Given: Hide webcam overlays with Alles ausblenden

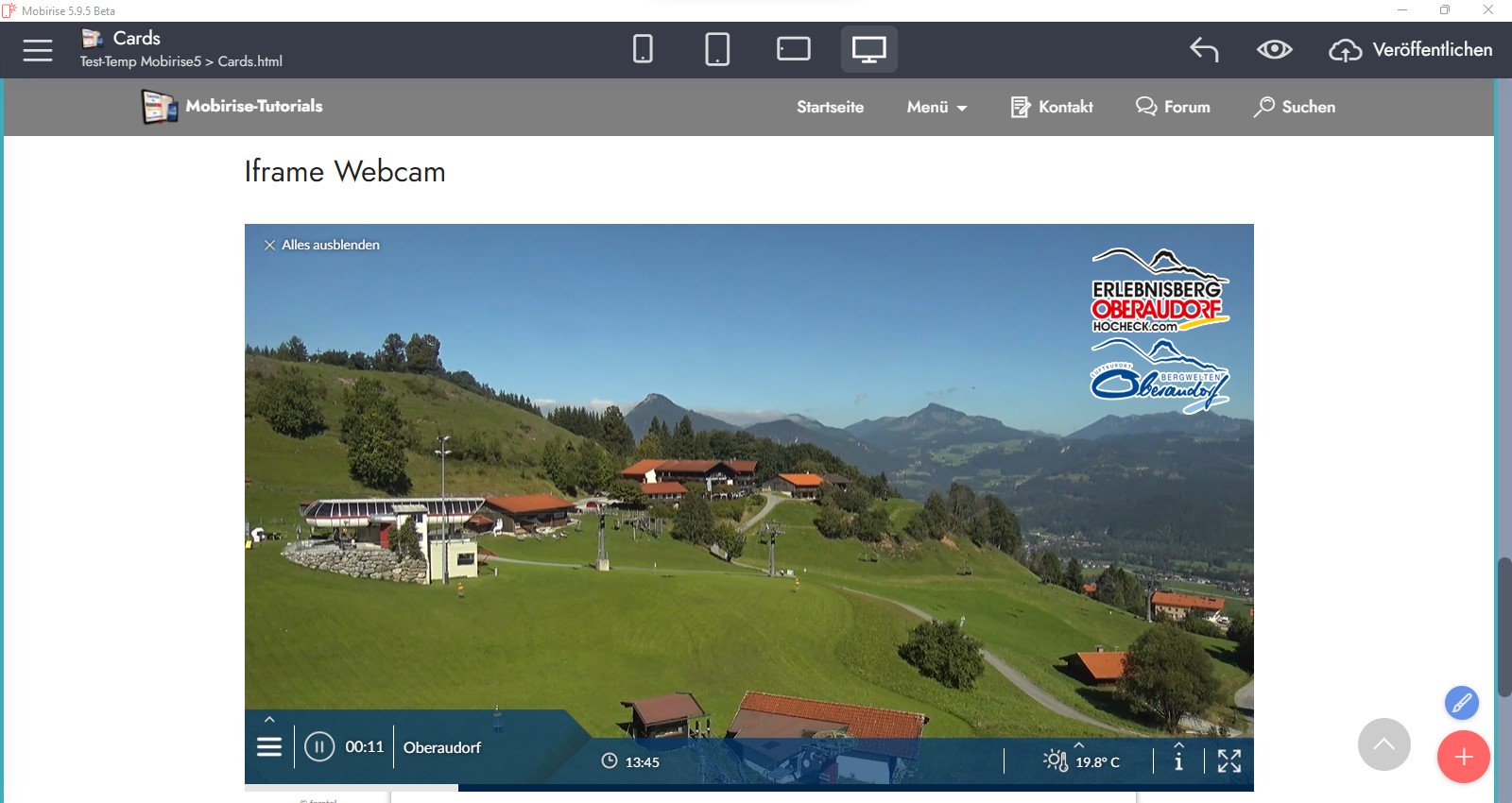Looking at the screenshot, I should tap(322, 245).
